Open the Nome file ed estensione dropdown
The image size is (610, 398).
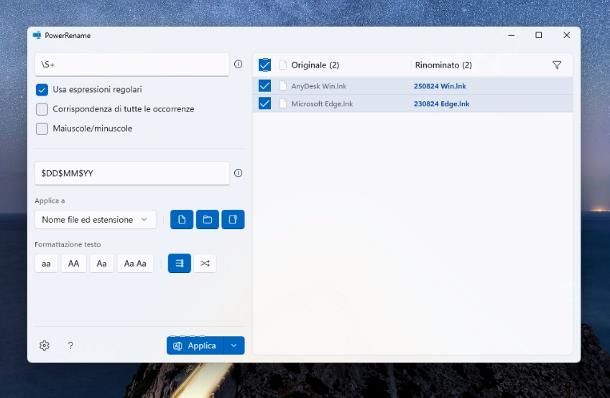click(x=95, y=219)
